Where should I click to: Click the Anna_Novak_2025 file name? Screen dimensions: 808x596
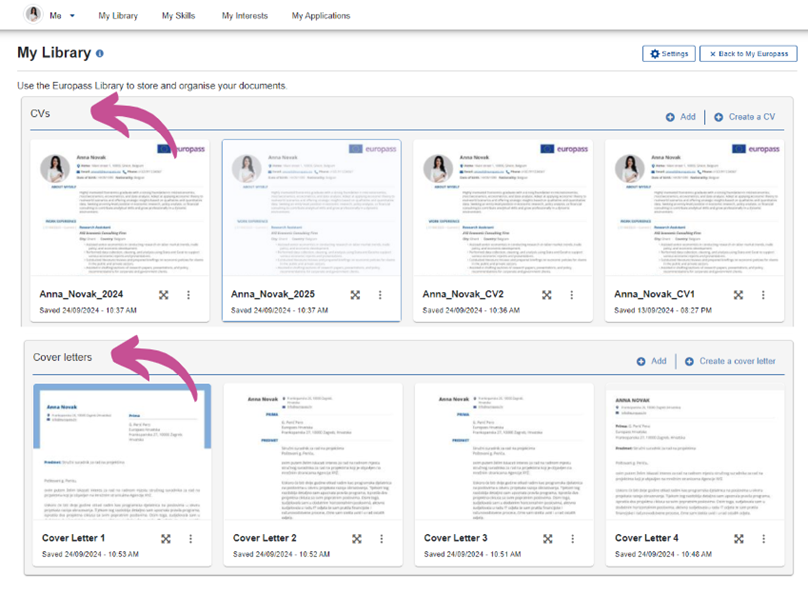[273, 294]
